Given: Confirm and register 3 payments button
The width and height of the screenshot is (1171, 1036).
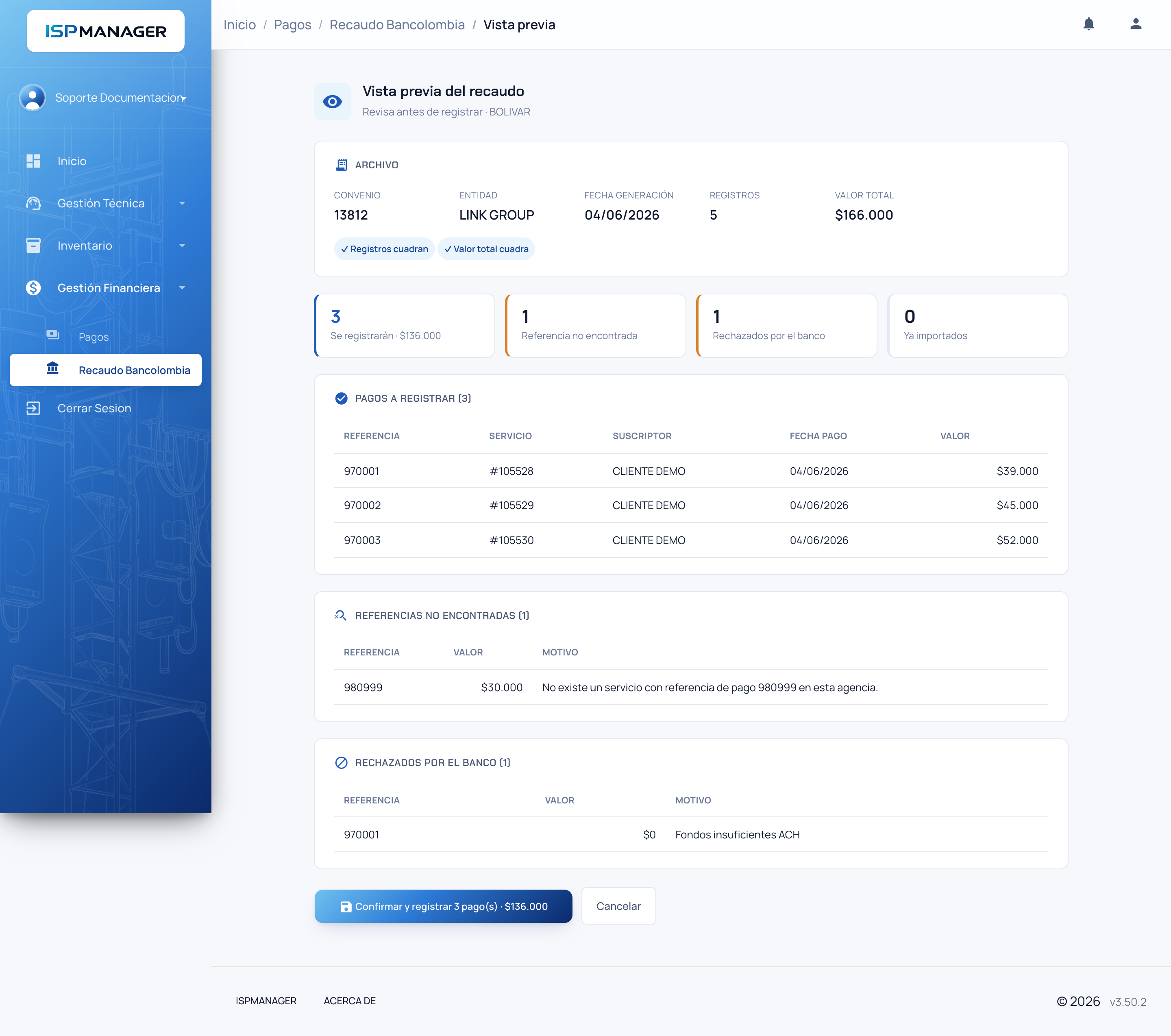Looking at the screenshot, I should [444, 907].
